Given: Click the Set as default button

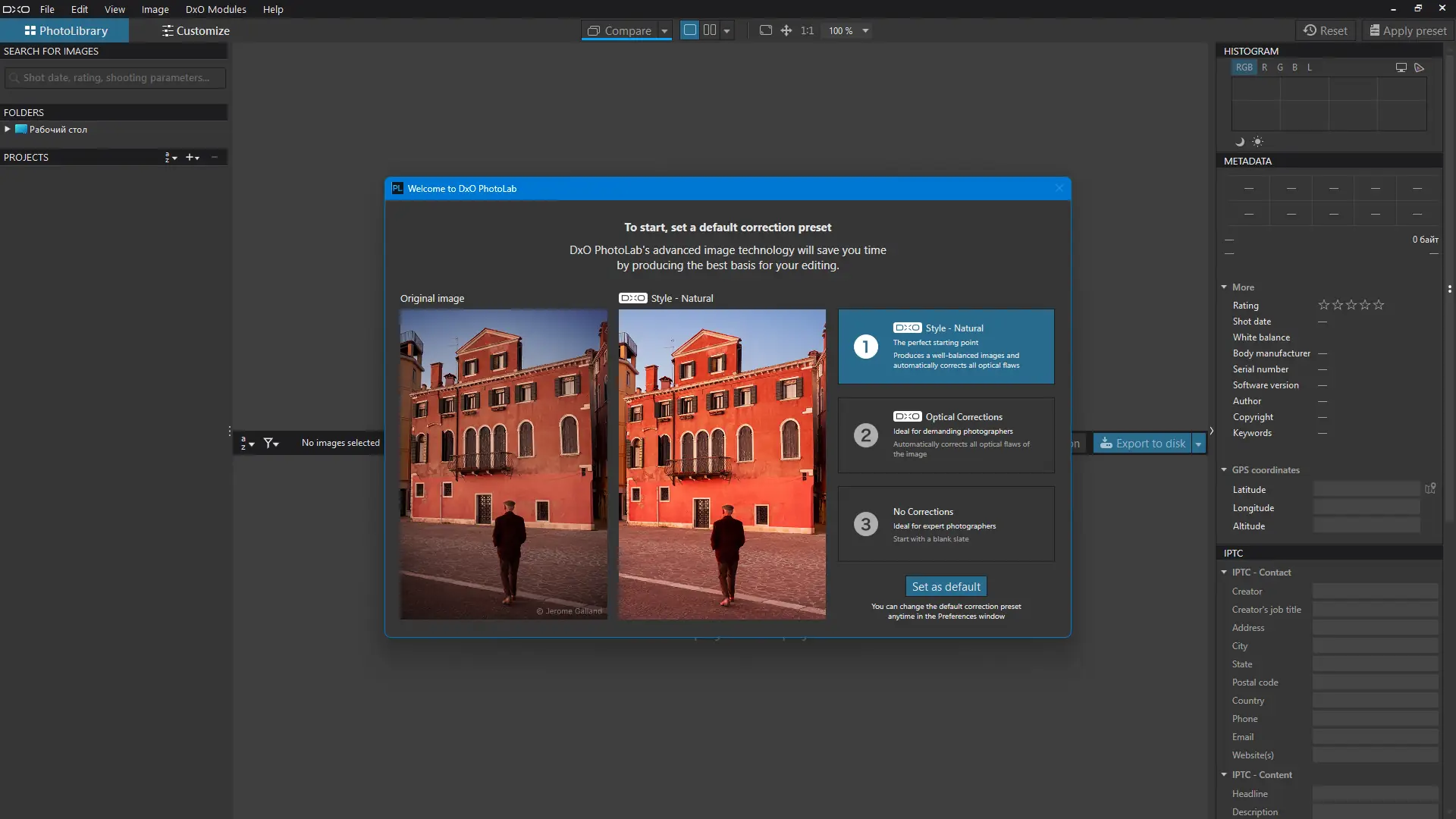Looking at the screenshot, I should click(x=946, y=586).
